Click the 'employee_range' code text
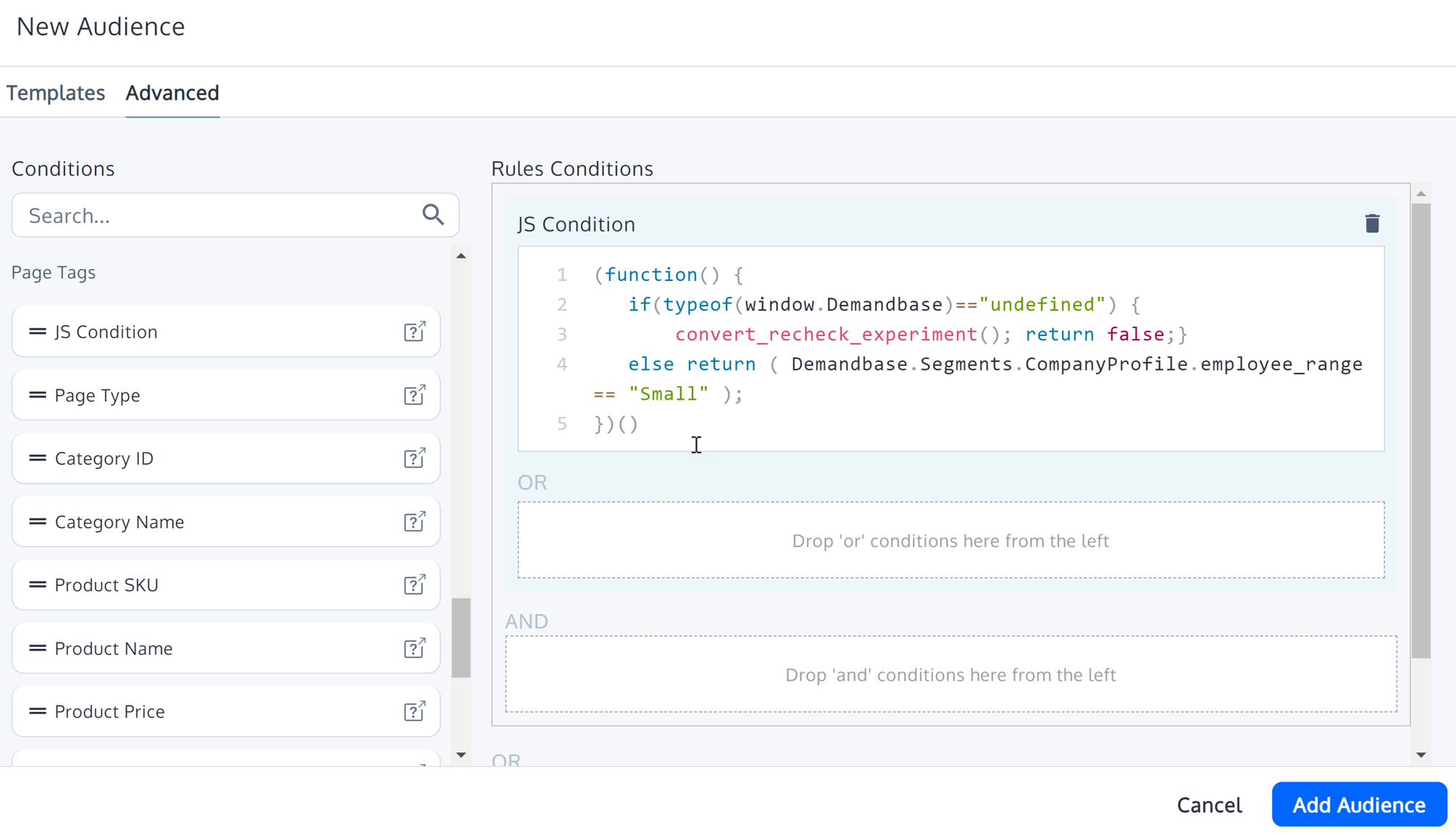 [1281, 364]
